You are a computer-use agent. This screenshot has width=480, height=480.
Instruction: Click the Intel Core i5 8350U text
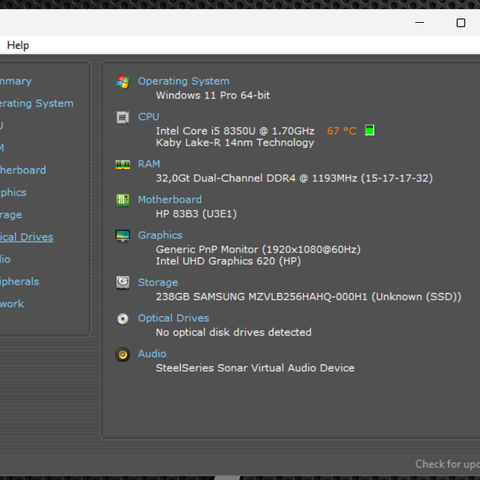(235, 131)
